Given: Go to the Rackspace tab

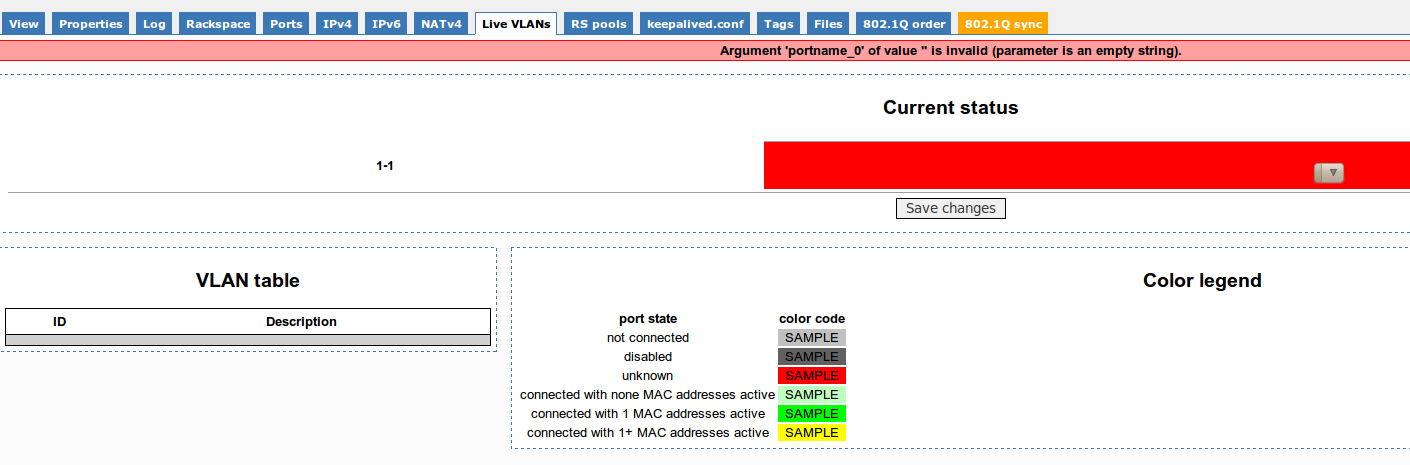Looking at the screenshot, I should [218, 24].
